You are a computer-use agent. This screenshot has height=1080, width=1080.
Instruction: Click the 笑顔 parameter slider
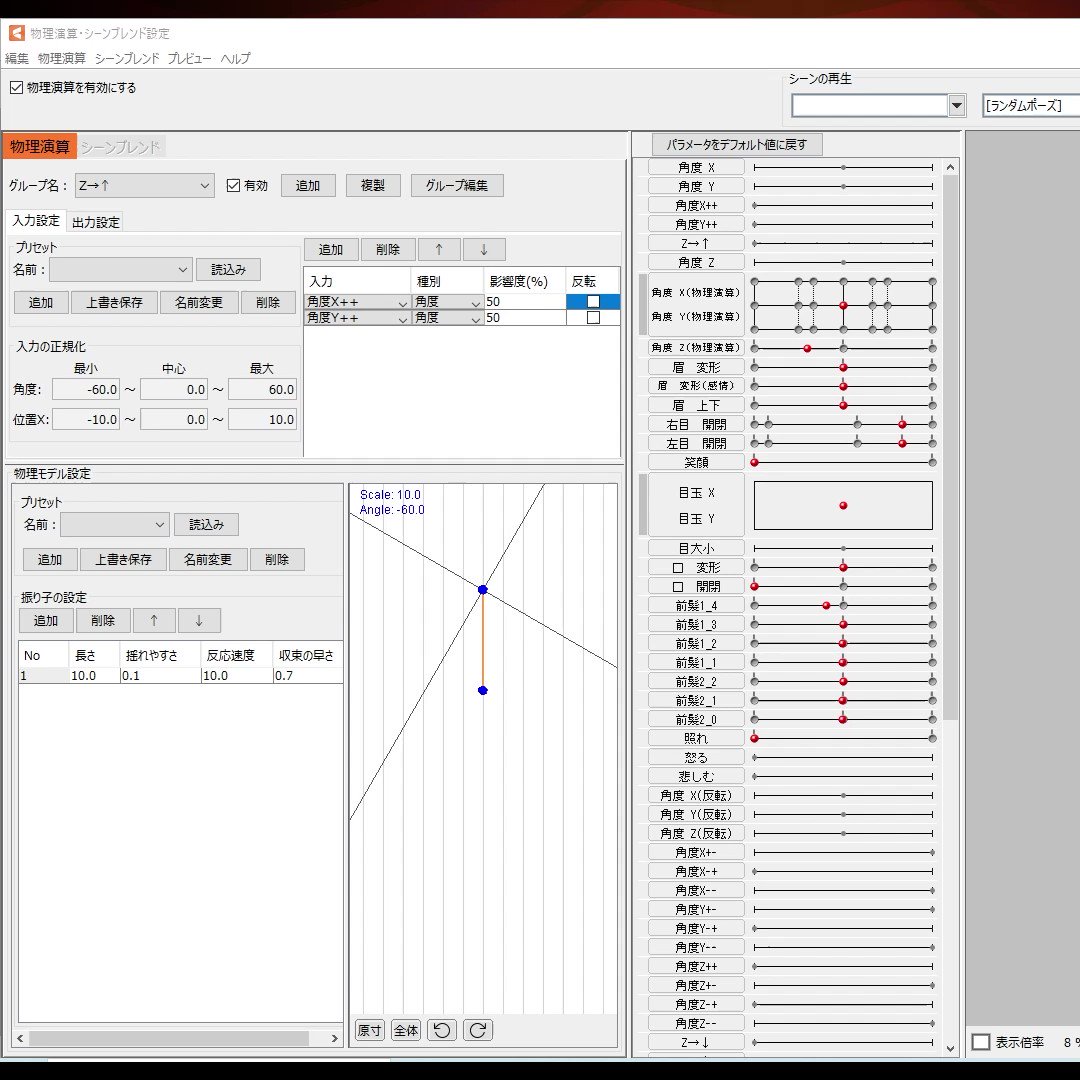pos(843,462)
